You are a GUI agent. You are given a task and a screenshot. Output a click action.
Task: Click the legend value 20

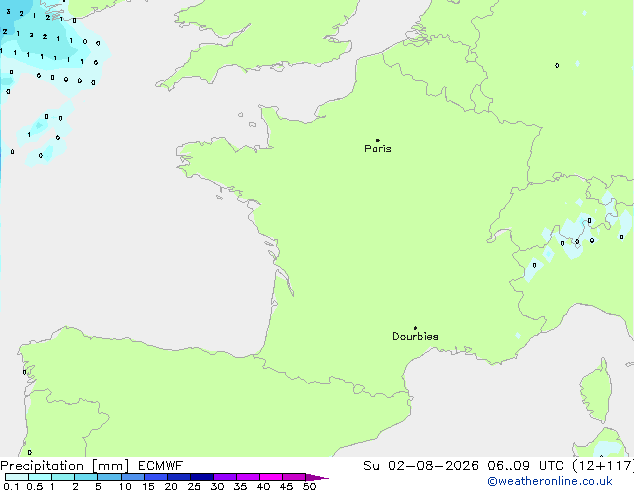(x=171, y=486)
